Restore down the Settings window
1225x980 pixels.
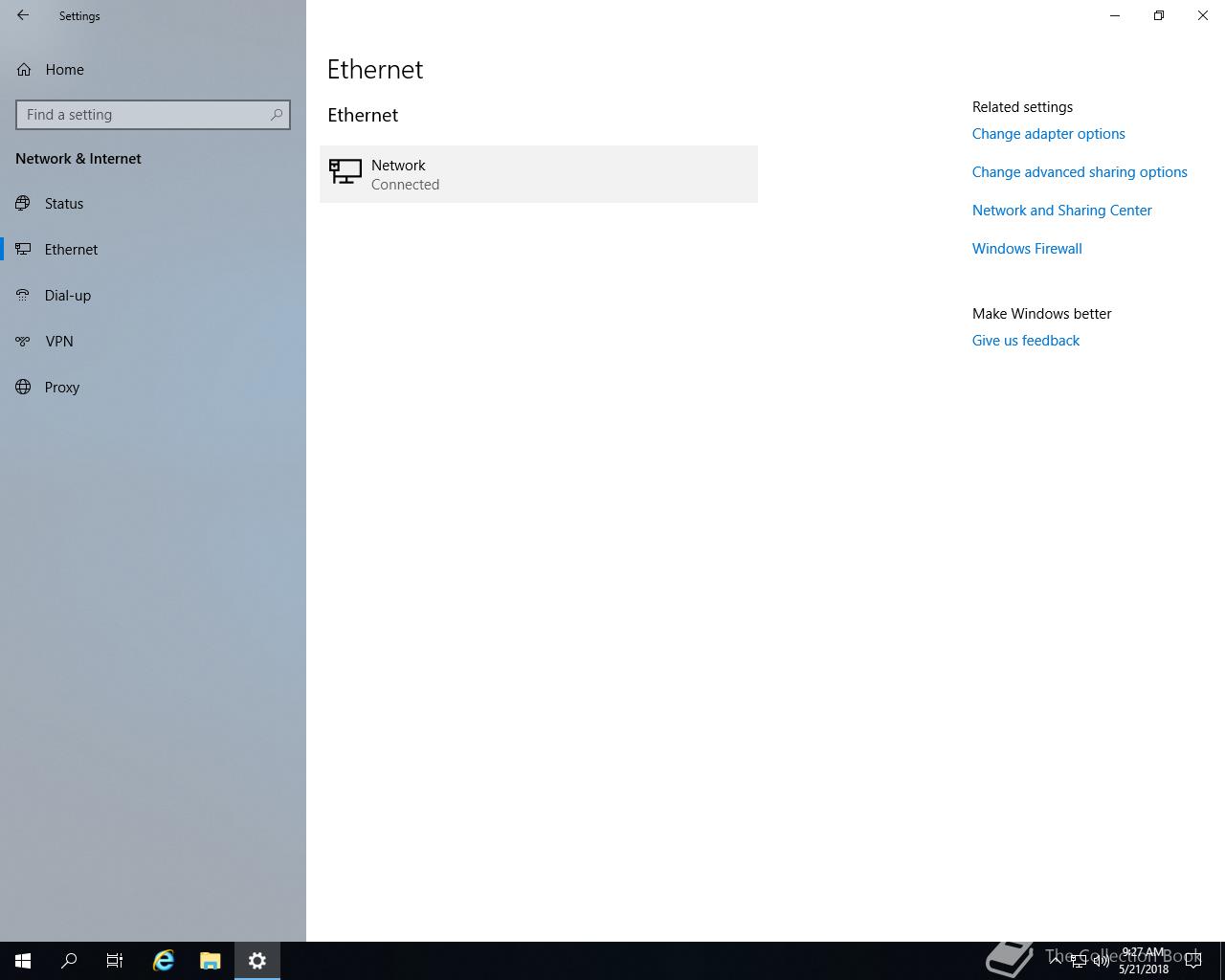click(1159, 15)
